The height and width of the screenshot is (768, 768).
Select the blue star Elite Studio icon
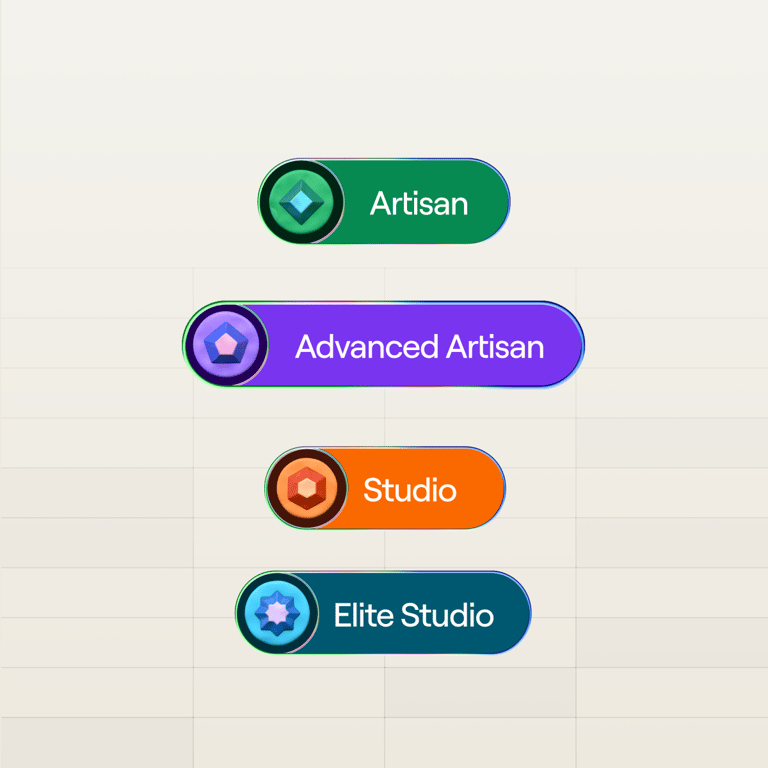[277, 613]
